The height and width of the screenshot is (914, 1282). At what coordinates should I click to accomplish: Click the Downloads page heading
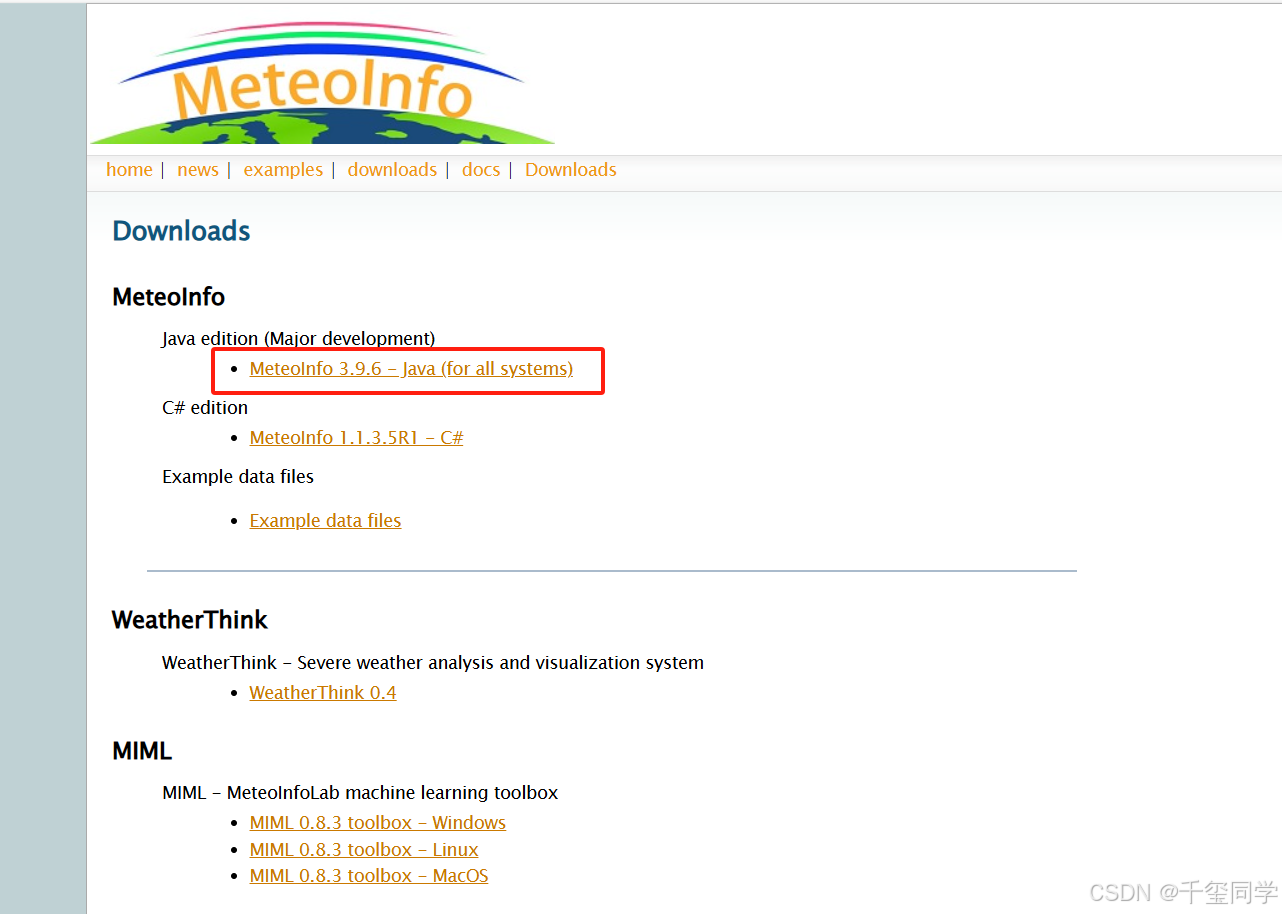click(181, 231)
